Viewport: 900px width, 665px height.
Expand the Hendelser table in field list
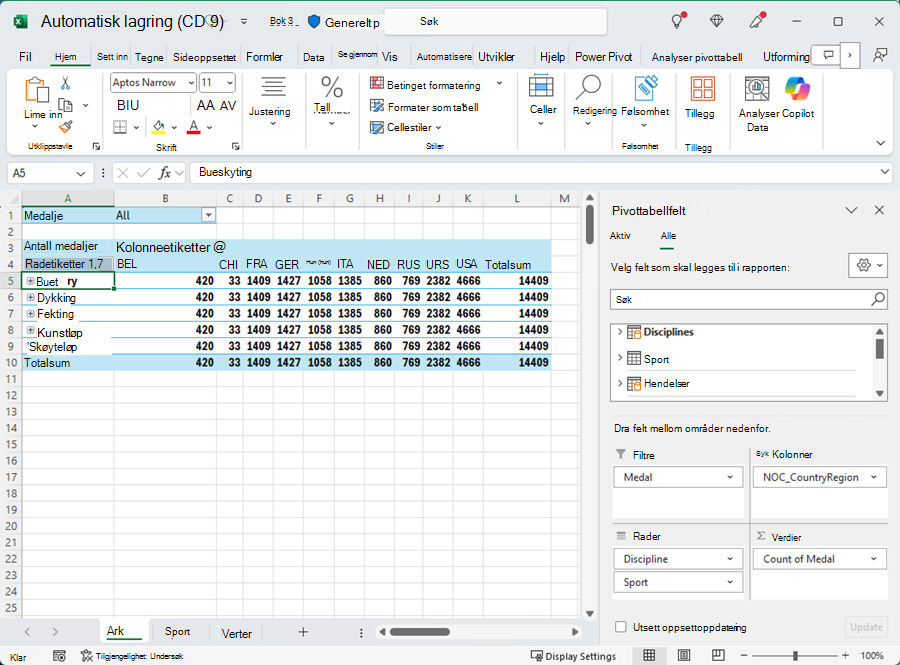coord(620,383)
